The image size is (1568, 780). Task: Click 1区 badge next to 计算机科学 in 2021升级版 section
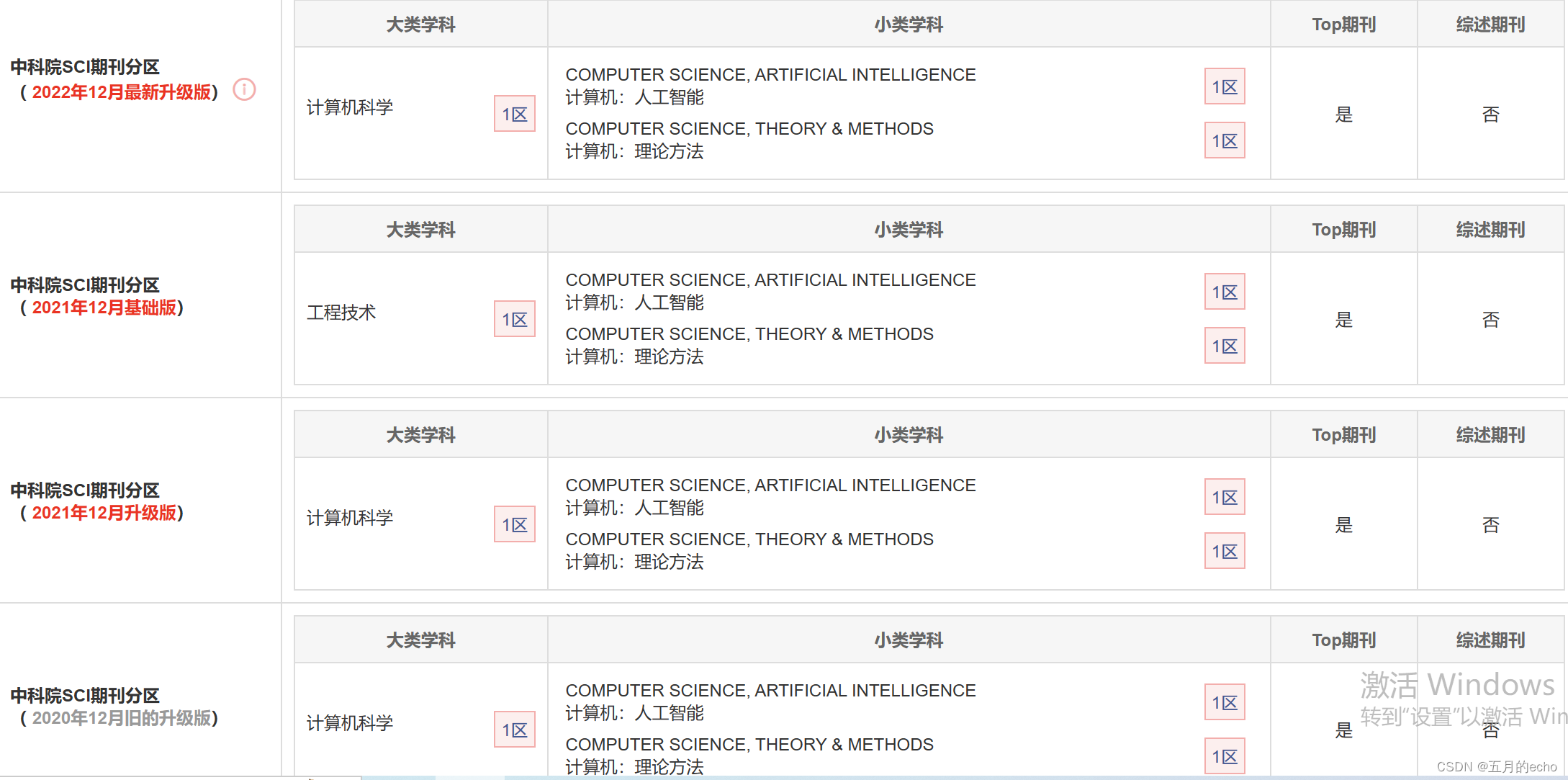pyautogui.click(x=514, y=524)
